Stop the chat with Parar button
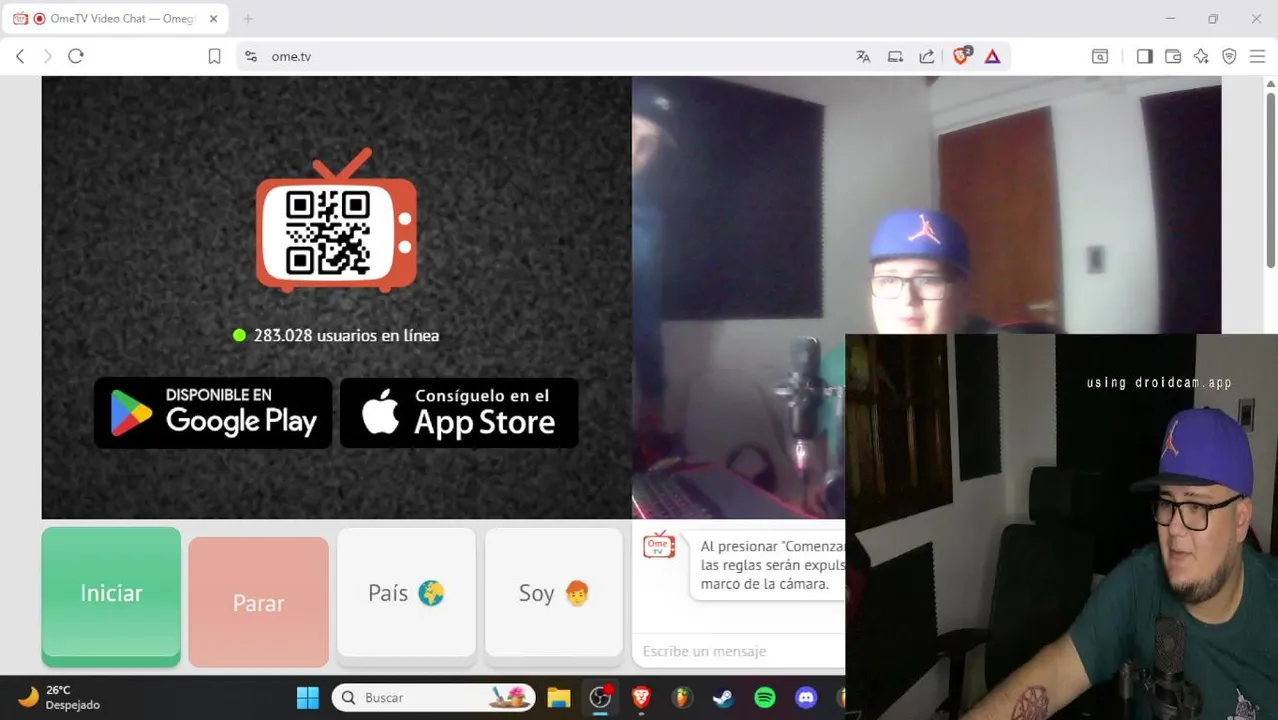The width and height of the screenshot is (1278, 720). [x=258, y=602]
